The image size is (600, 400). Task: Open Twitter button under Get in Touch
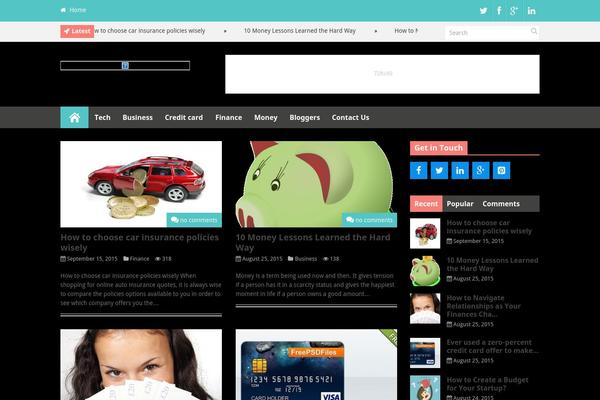coord(439,170)
